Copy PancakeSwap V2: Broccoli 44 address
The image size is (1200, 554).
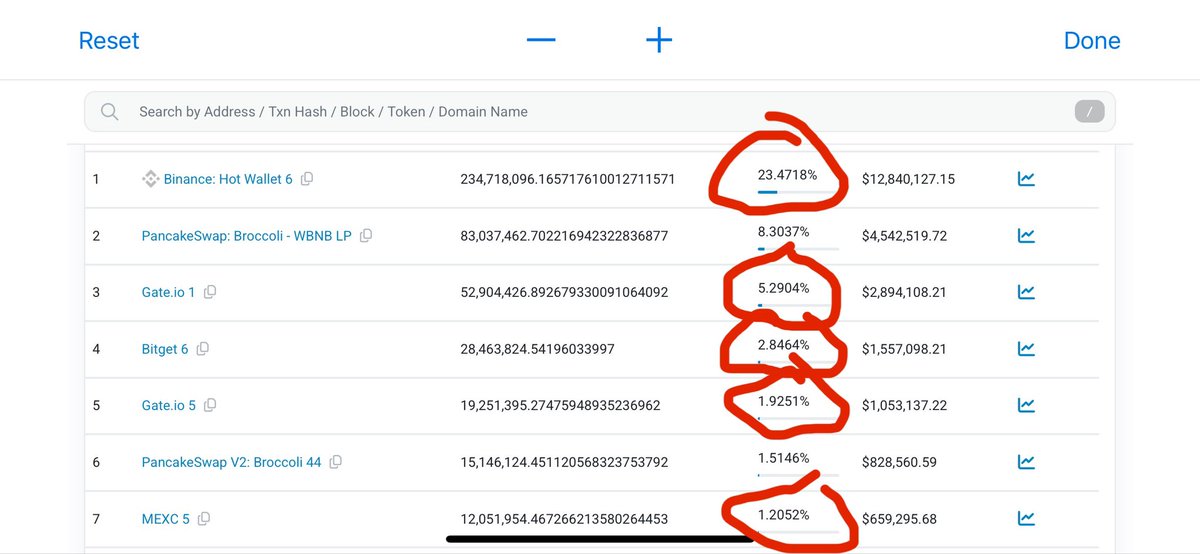point(336,462)
